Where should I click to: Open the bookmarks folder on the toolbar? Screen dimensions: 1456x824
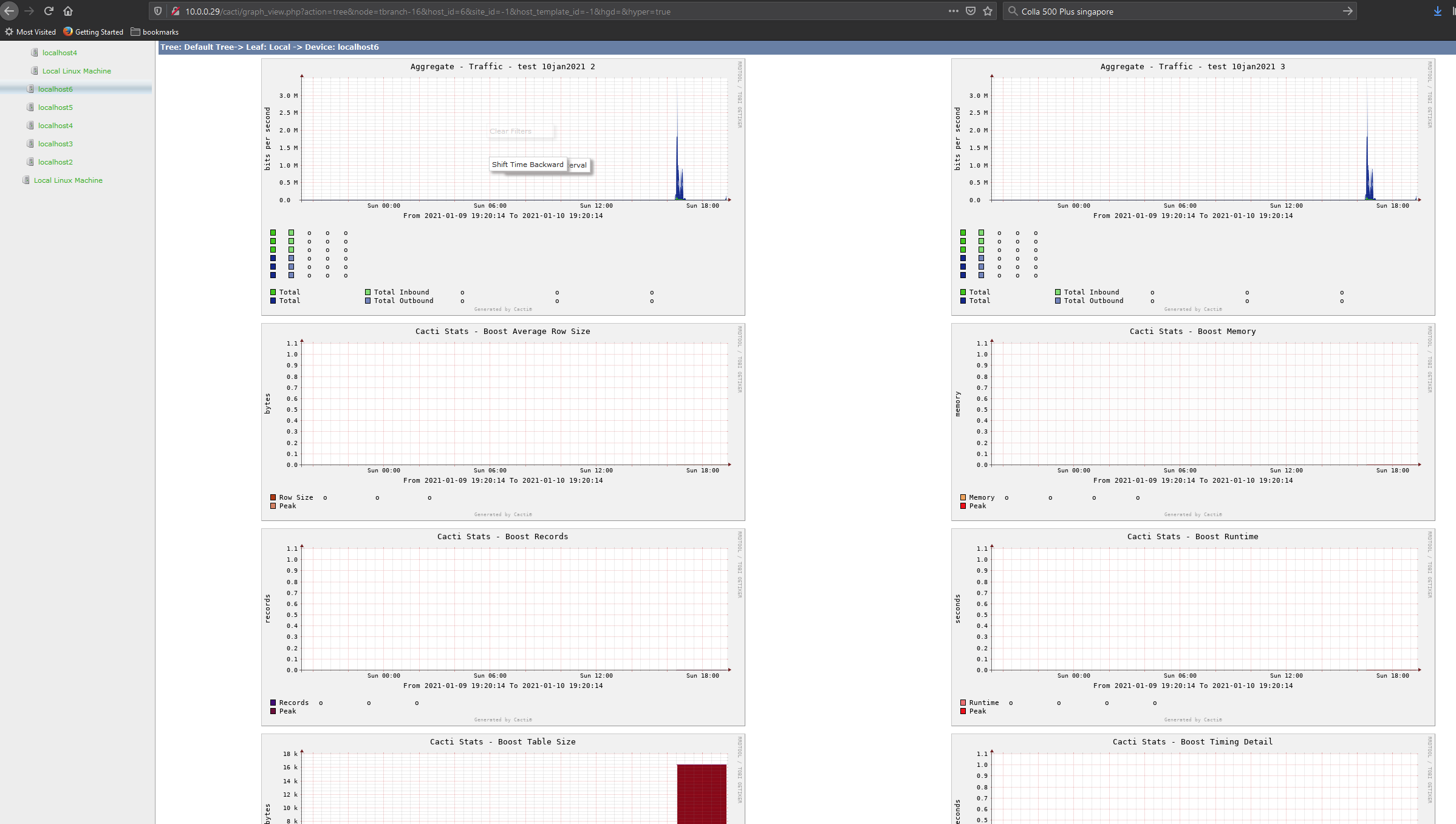click(x=155, y=32)
